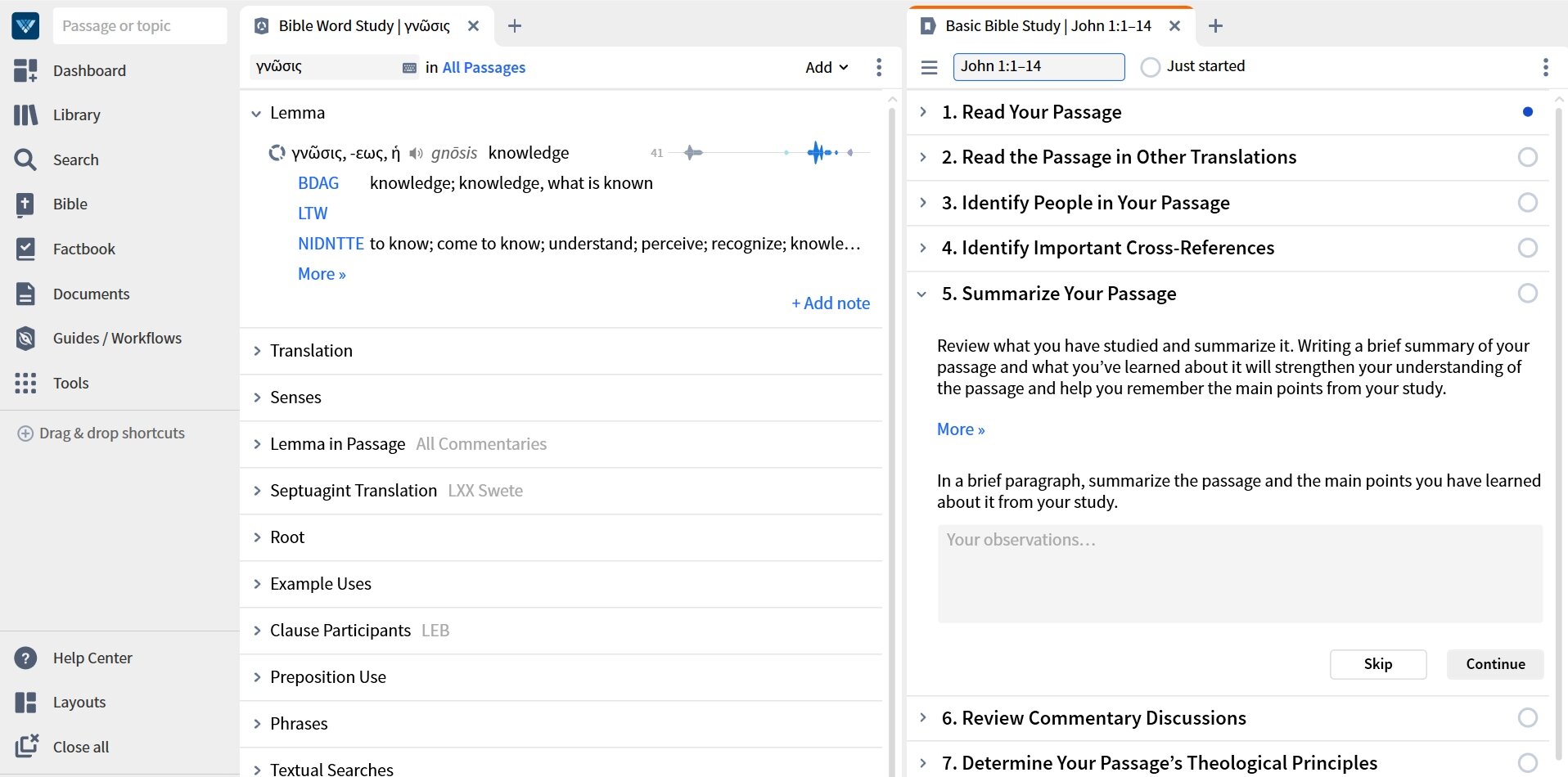1568x777 pixels.
Task: Mark step 5 Summarize Your Passage complete
Action: (x=1528, y=293)
